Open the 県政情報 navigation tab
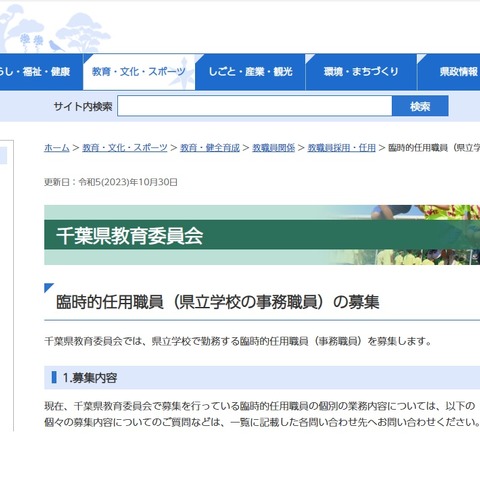The width and height of the screenshot is (480, 480). coord(449,72)
